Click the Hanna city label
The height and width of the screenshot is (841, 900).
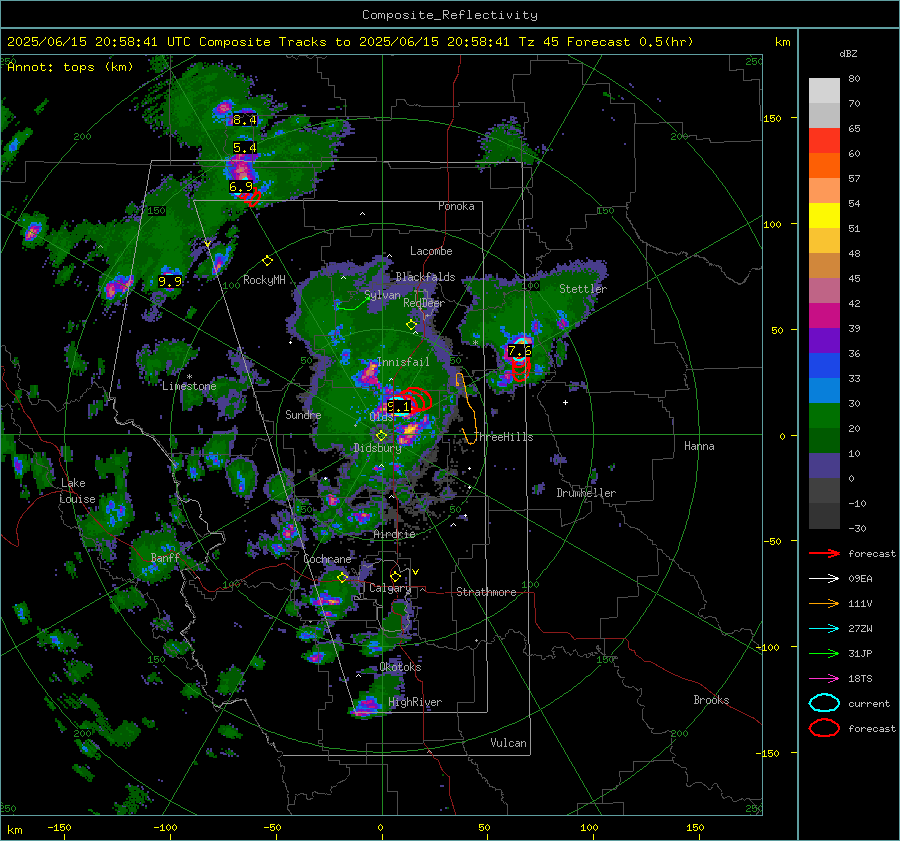[699, 446]
